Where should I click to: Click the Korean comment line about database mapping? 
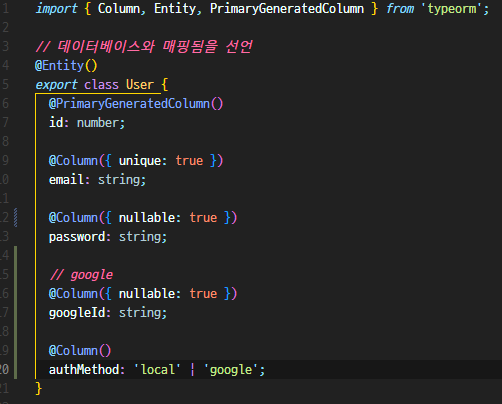[144, 46]
